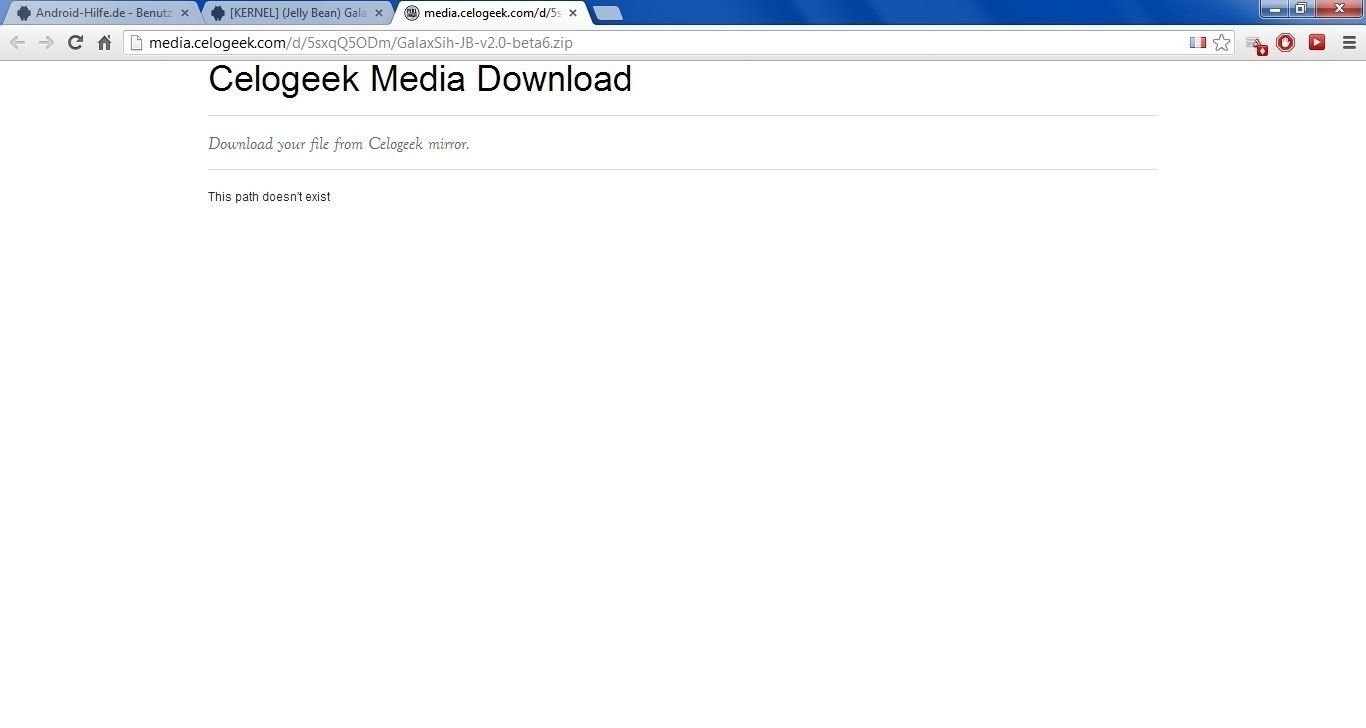Click the French flag translate icon
This screenshot has height=728, width=1366.
tap(1197, 43)
